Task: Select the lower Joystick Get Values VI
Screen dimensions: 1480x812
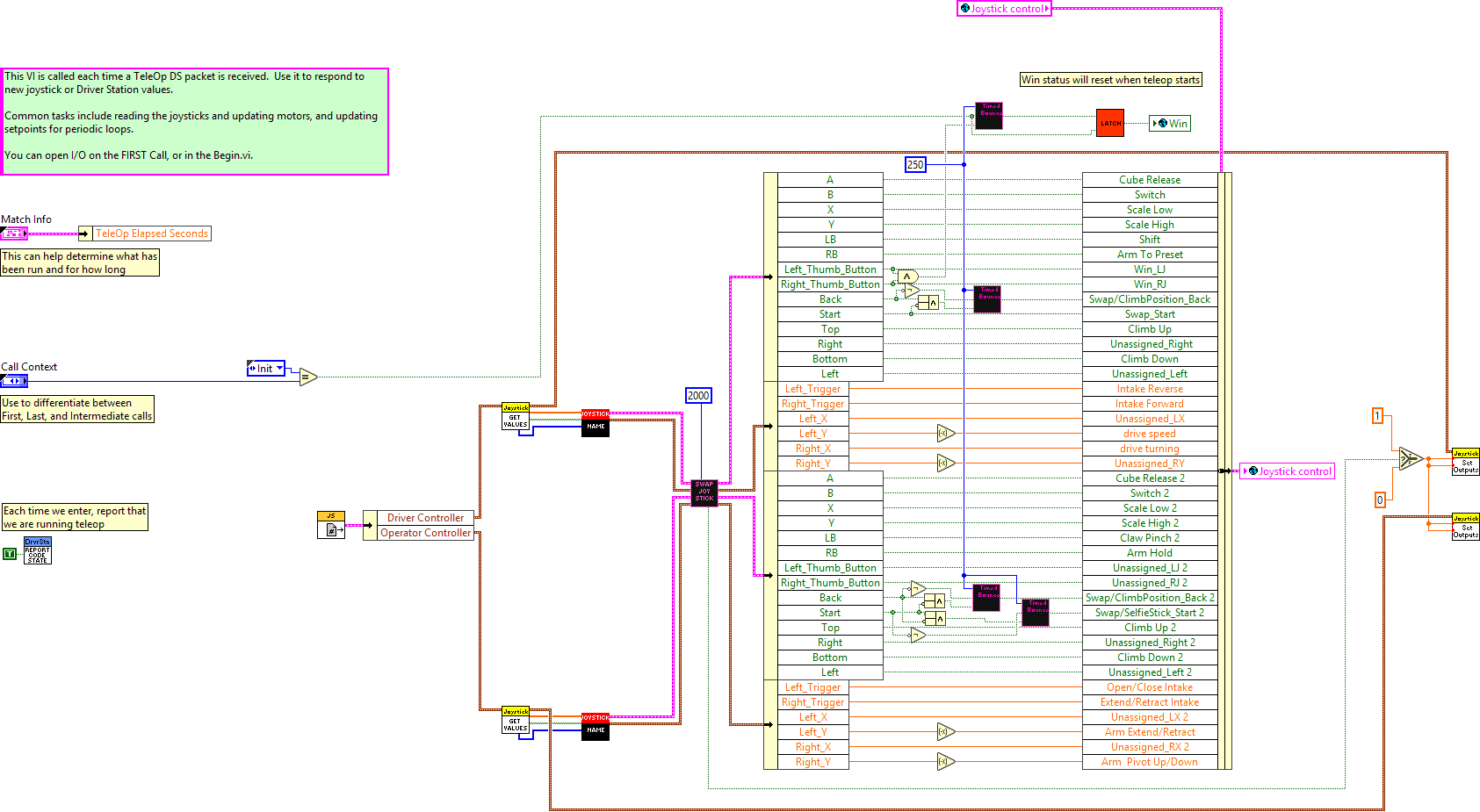Action: [x=516, y=721]
